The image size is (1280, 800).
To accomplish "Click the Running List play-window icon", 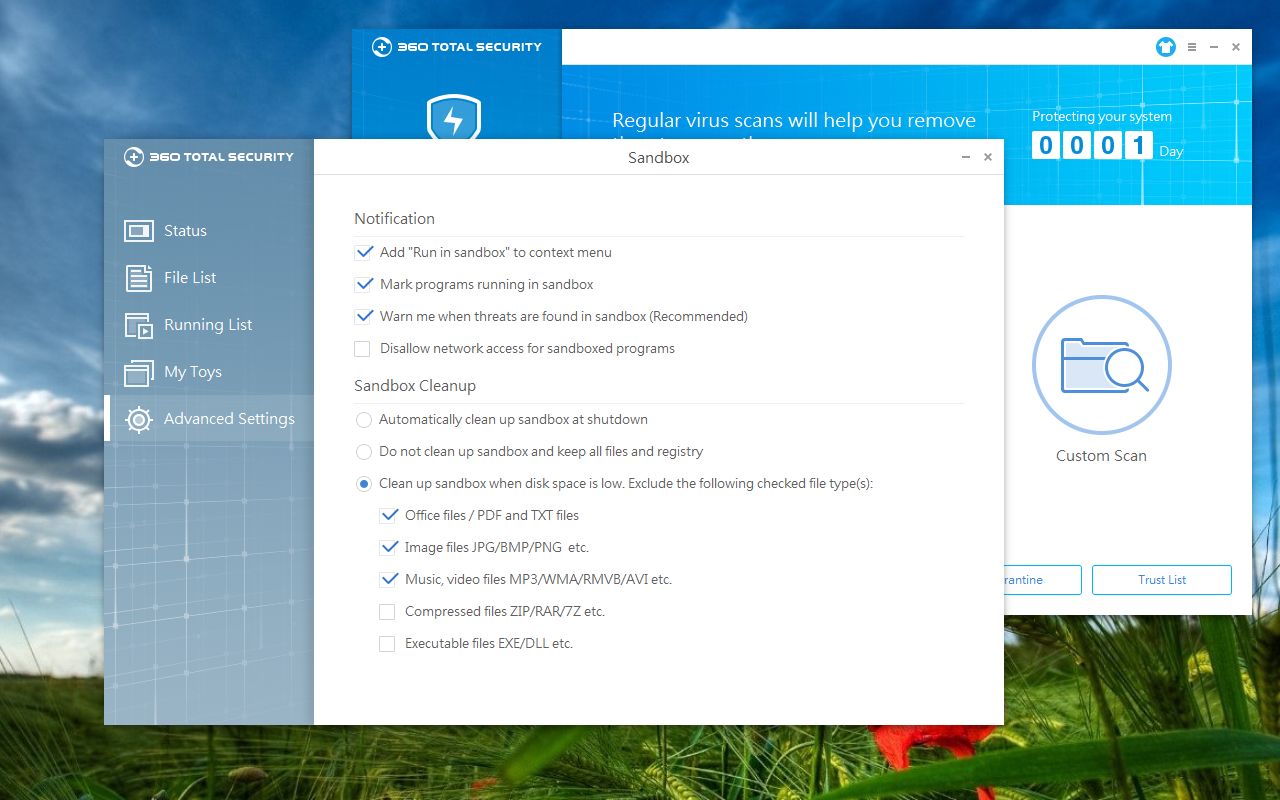I will point(139,325).
